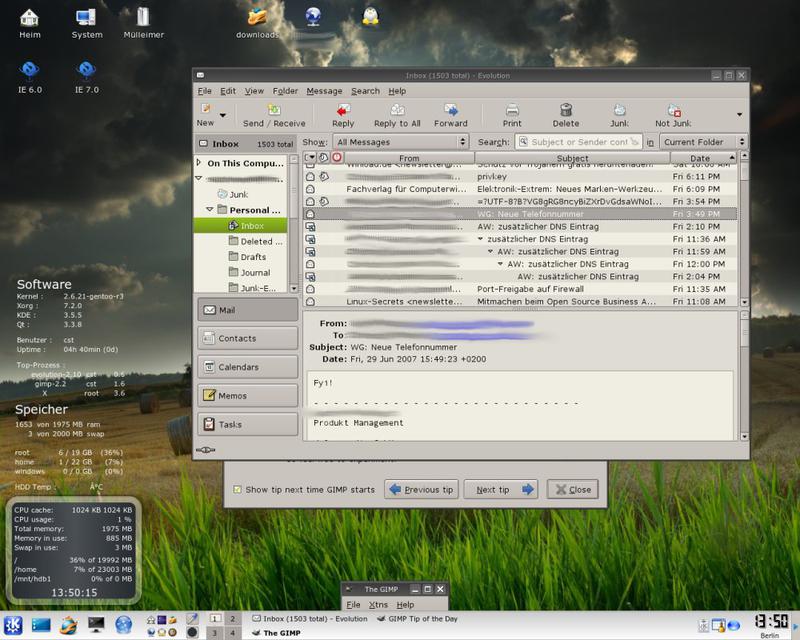Click the KDE menu launcher icon
This screenshot has height=640, width=800.
point(12,625)
